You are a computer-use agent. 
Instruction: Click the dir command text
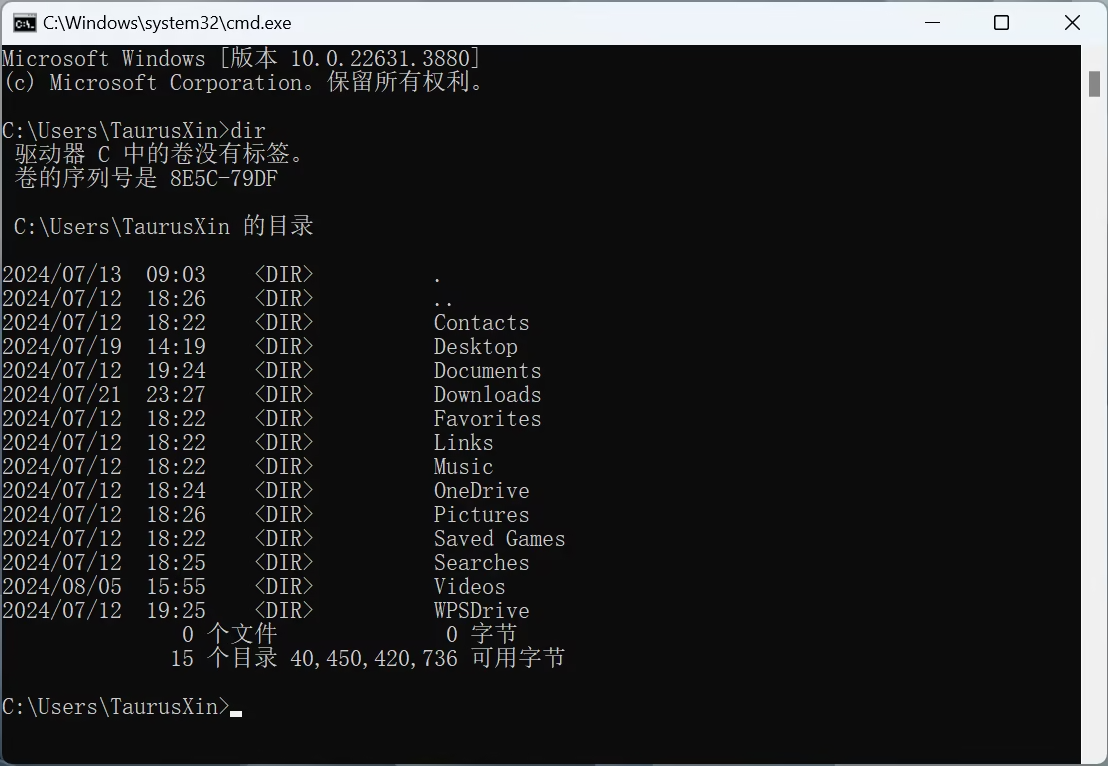tap(249, 130)
